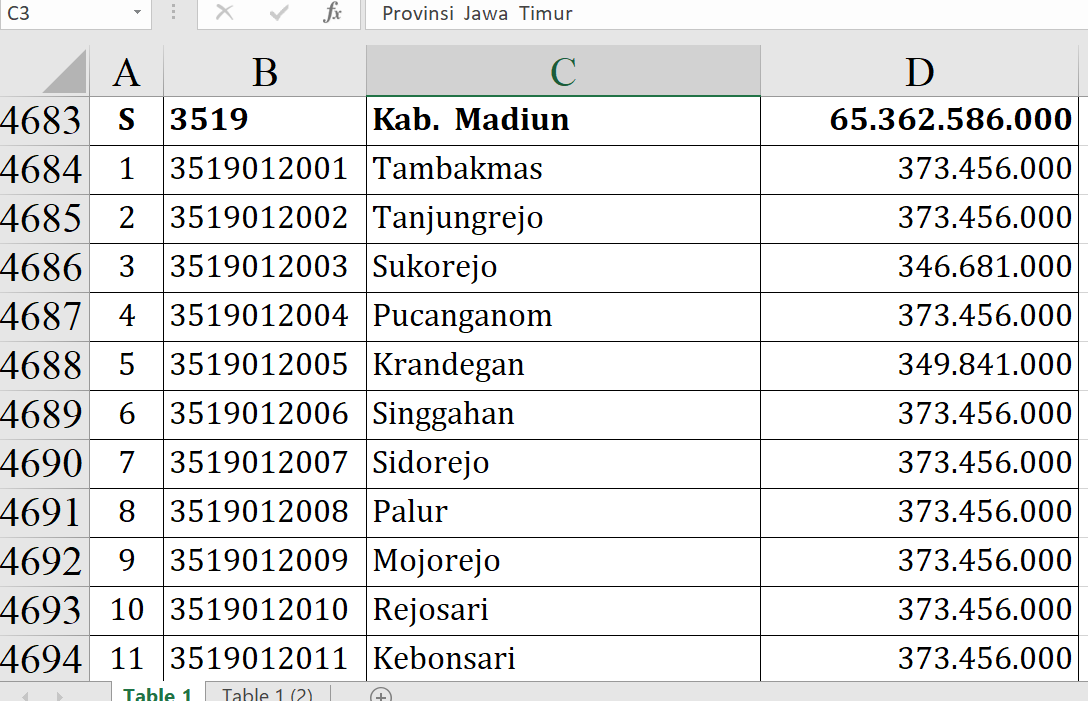1088x701 pixels.
Task: Select row header 4690
Action: click(43, 464)
